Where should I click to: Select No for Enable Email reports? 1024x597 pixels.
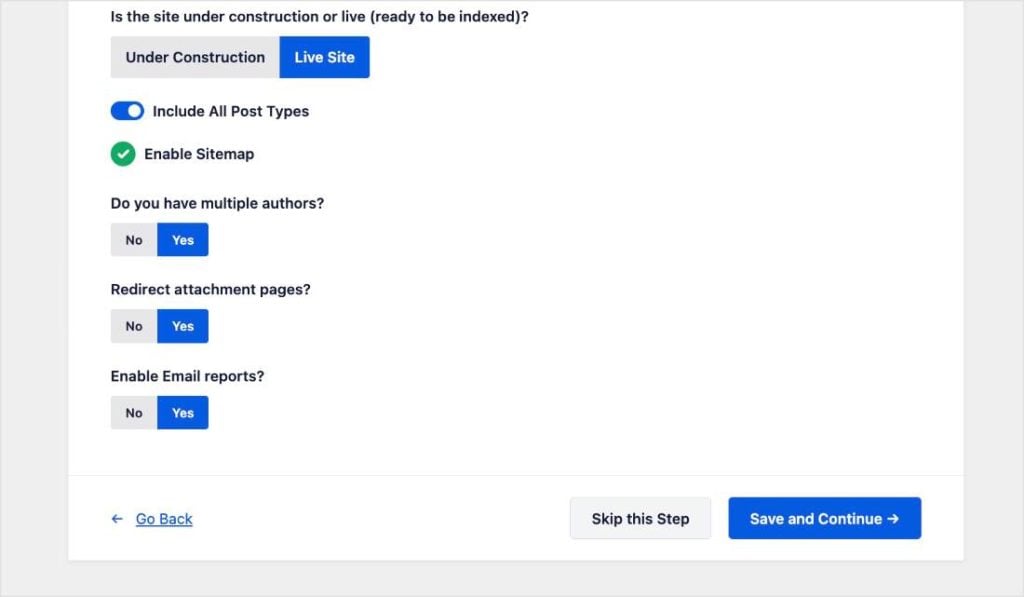[133, 412]
